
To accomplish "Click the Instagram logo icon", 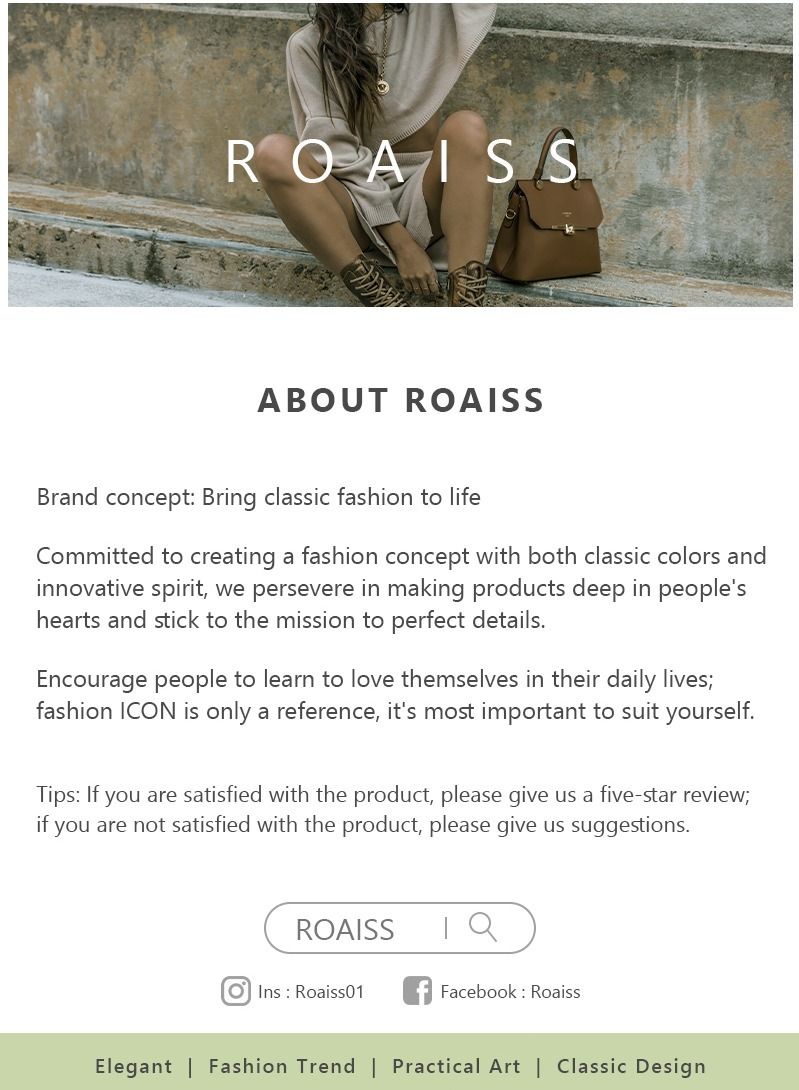I will pos(236,991).
